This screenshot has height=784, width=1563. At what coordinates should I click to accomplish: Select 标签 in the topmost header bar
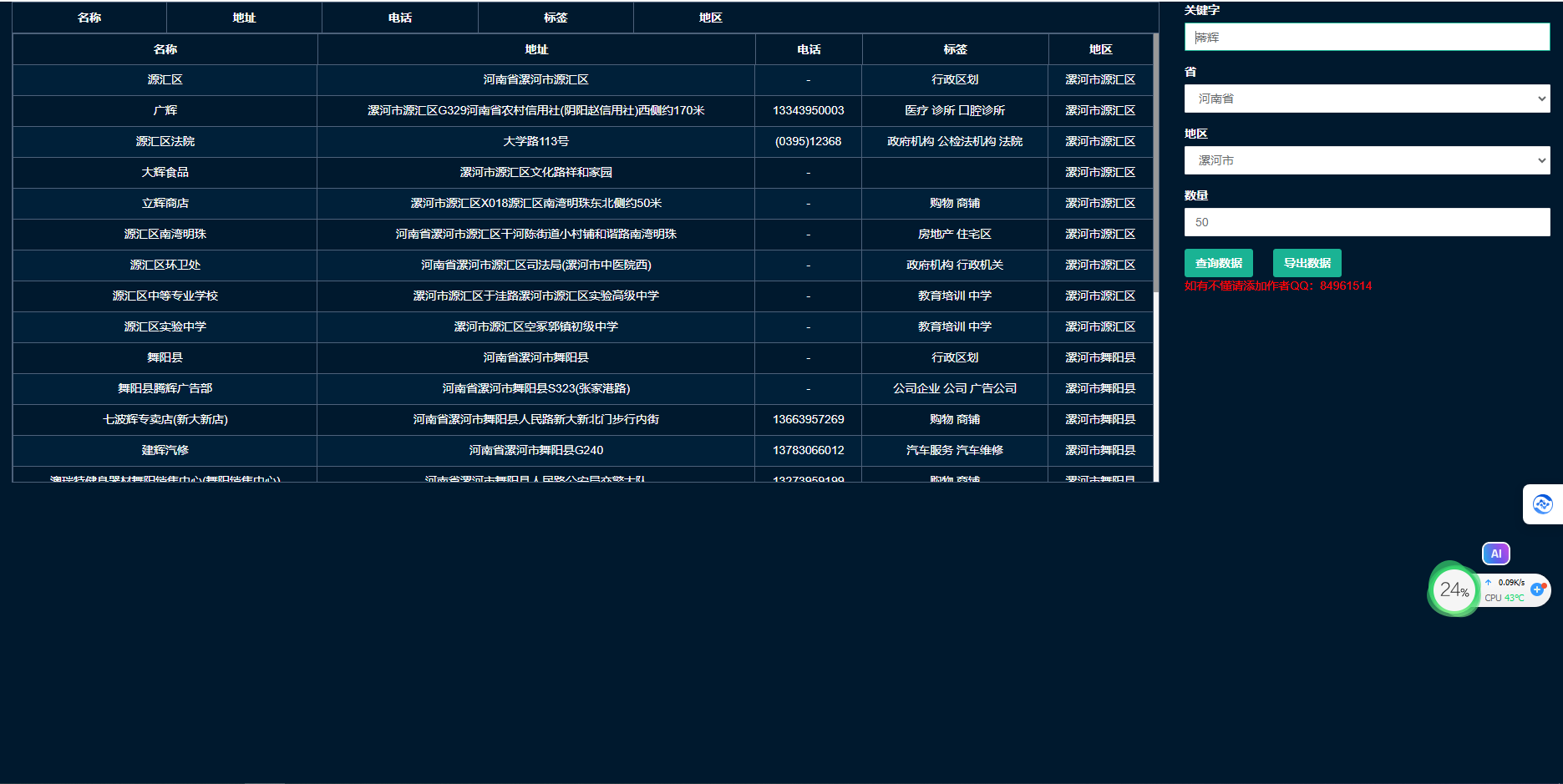coord(556,18)
